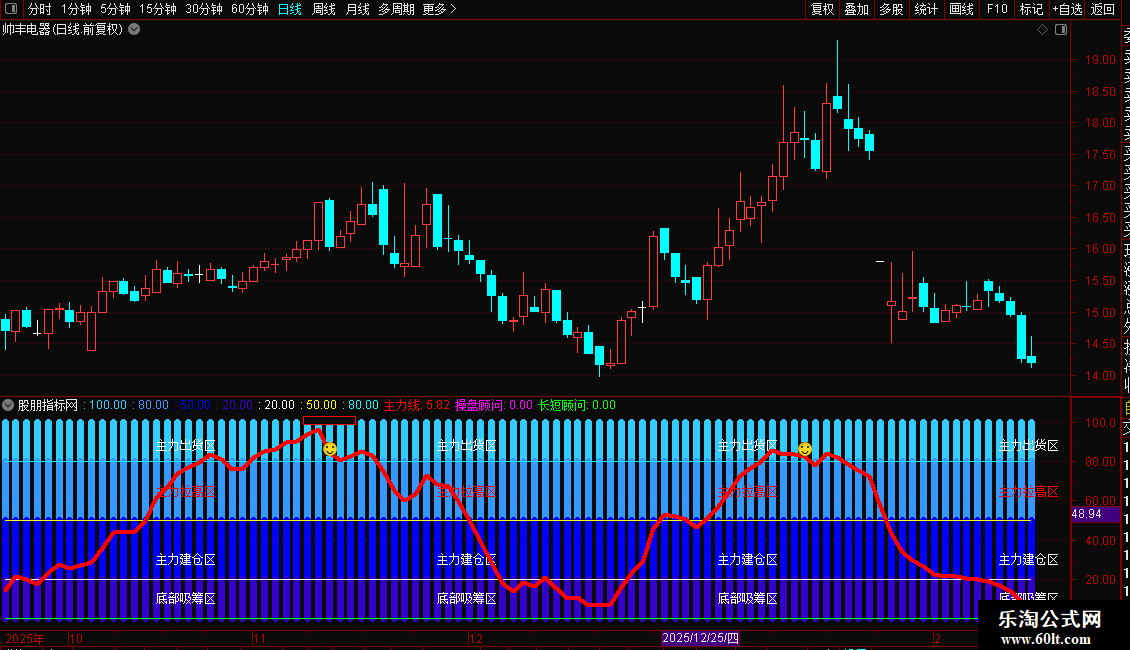The height and width of the screenshot is (650, 1130).
Task: Click 返回 to go back
Action: click(x=1103, y=9)
